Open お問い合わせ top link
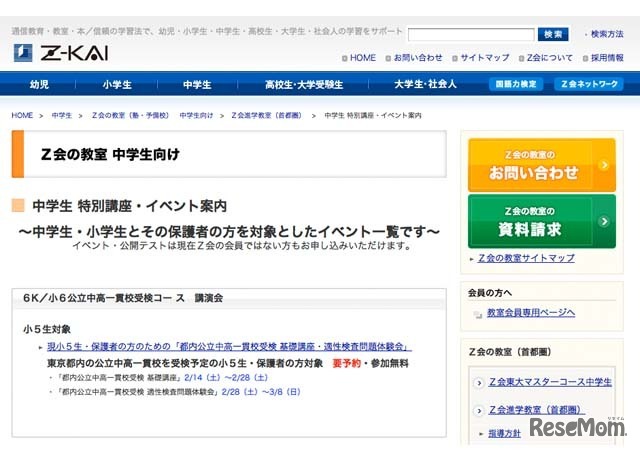 tap(418, 58)
